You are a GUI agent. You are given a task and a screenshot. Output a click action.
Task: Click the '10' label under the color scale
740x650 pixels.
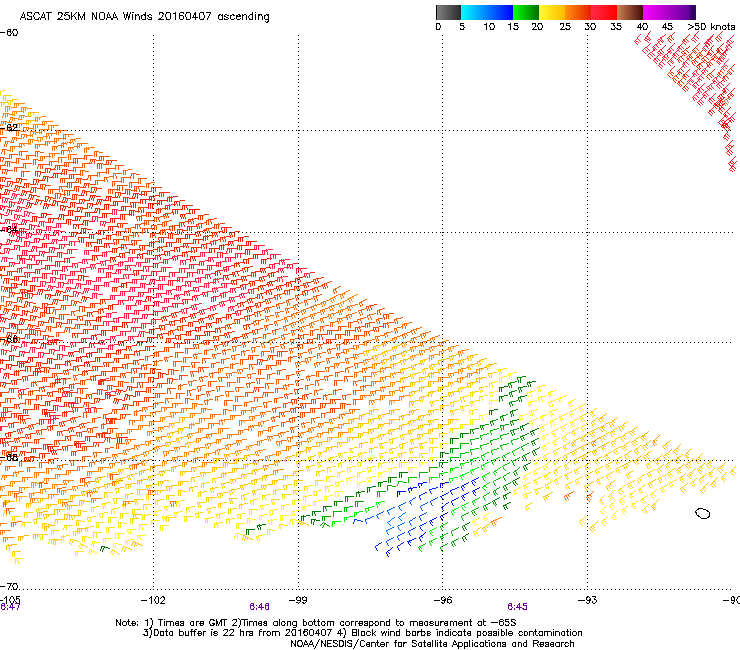[x=489, y=27]
